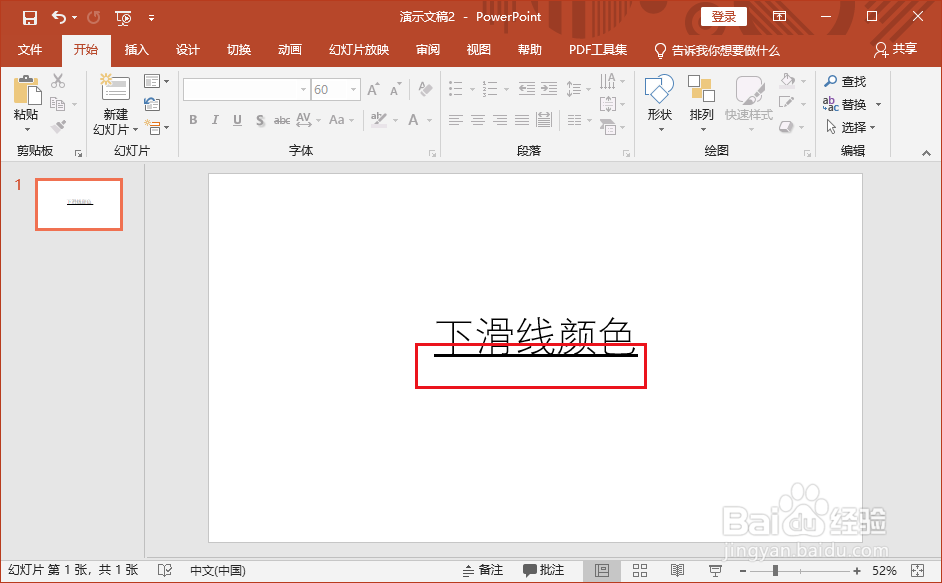Select the slide 1 thumbnail
The height and width of the screenshot is (583, 942).
pyautogui.click(x=78, y=204)
